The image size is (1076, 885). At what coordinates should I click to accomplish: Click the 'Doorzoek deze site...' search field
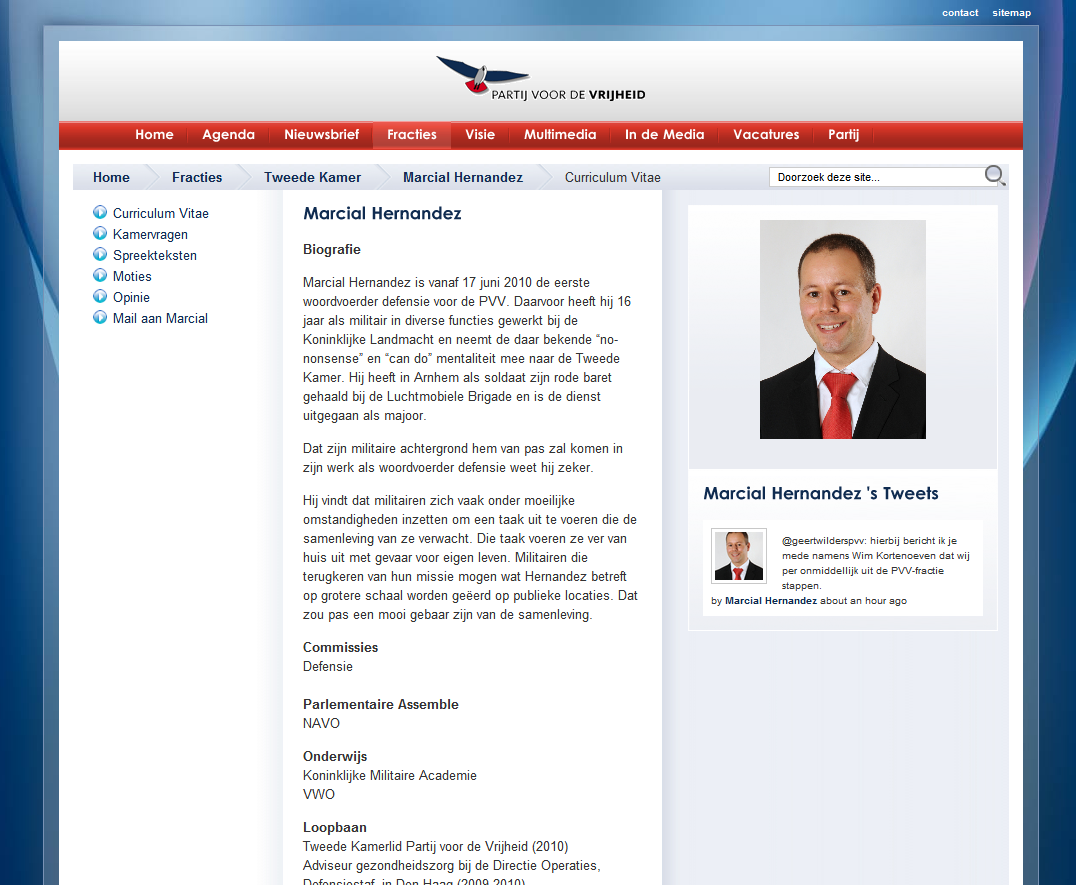tap(876, 177)
